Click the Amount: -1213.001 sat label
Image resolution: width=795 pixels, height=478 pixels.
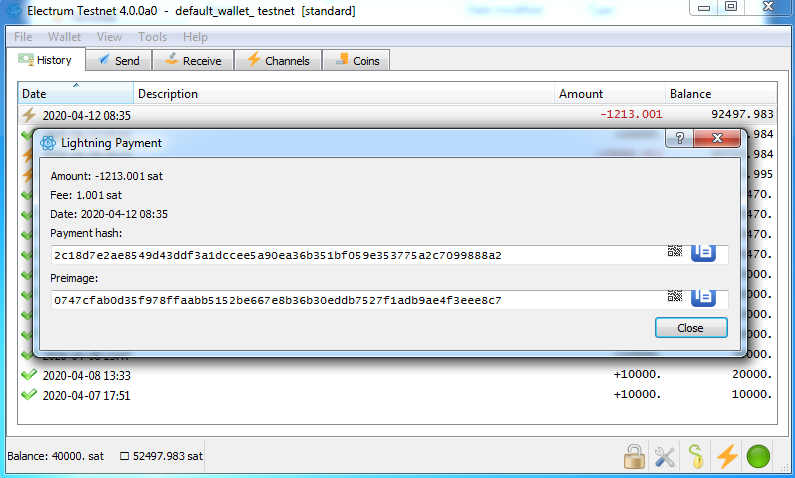tap(106, 176)
